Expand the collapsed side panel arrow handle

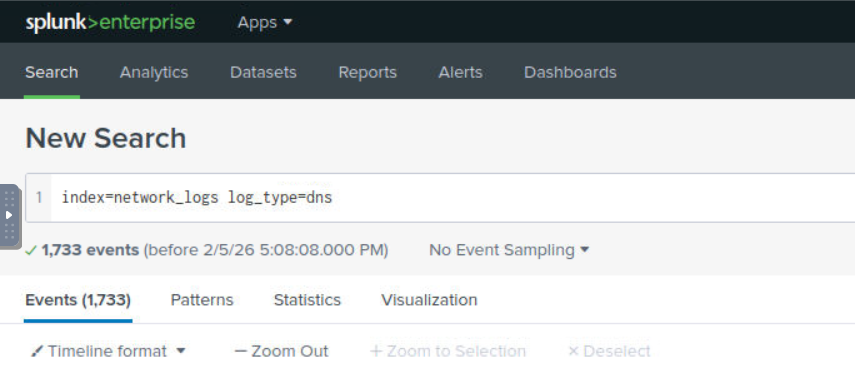9,215
